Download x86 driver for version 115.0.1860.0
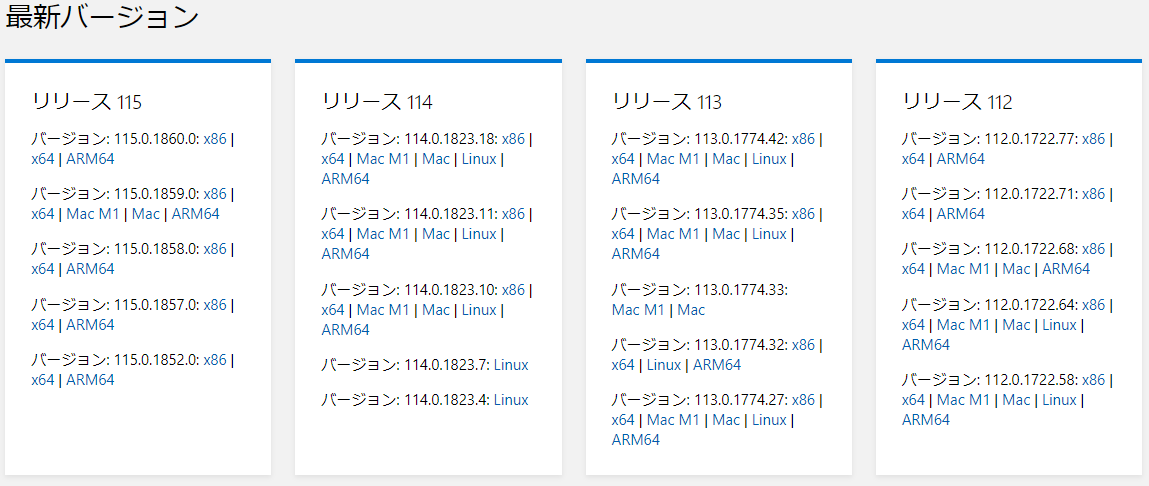This screenshot has height=486, width=1149. pos(215,139)
